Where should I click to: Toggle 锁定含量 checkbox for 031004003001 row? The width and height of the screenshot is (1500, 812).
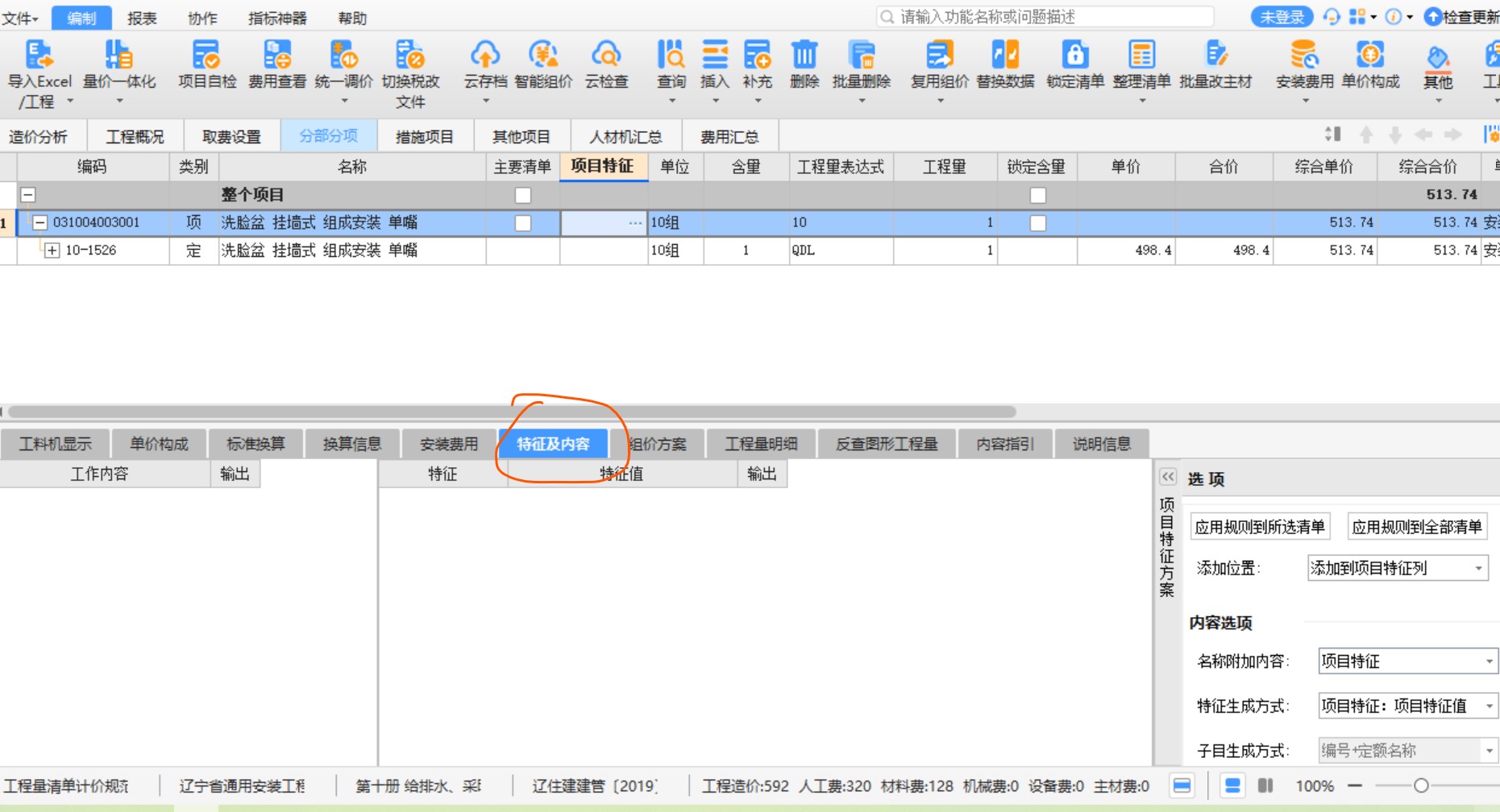tap(1038, 223)
